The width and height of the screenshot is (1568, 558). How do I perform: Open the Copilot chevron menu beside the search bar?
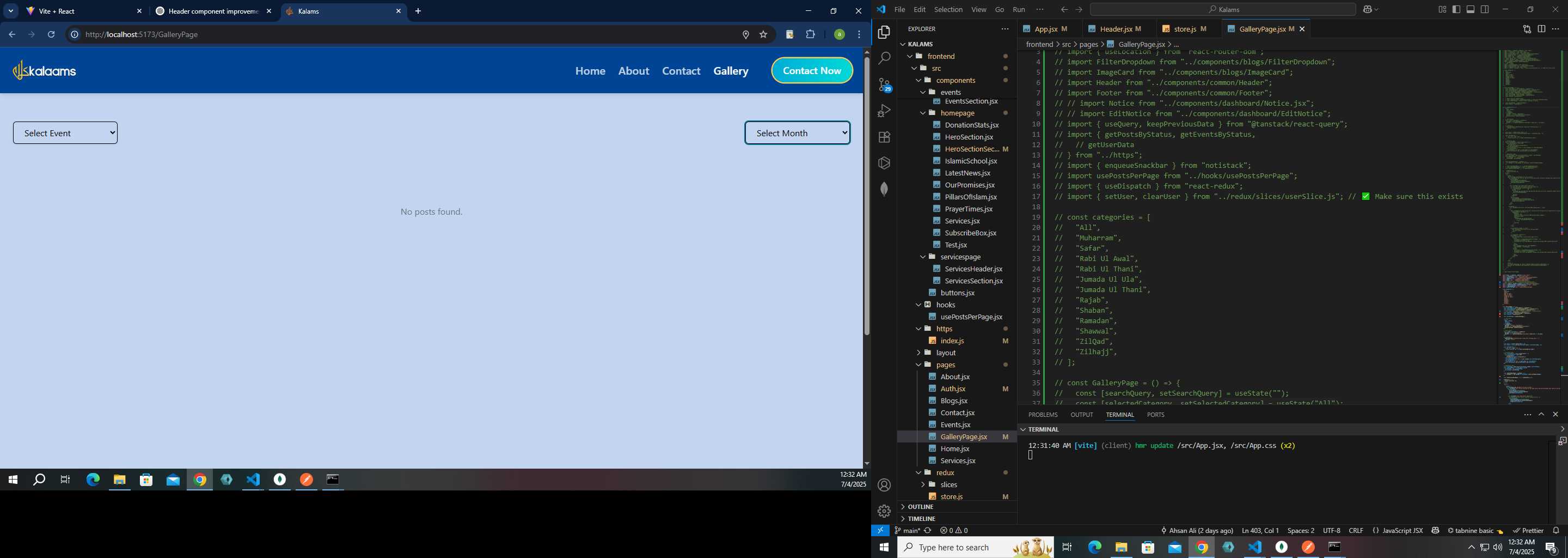pyautogui.click(x=1377, y=9)
